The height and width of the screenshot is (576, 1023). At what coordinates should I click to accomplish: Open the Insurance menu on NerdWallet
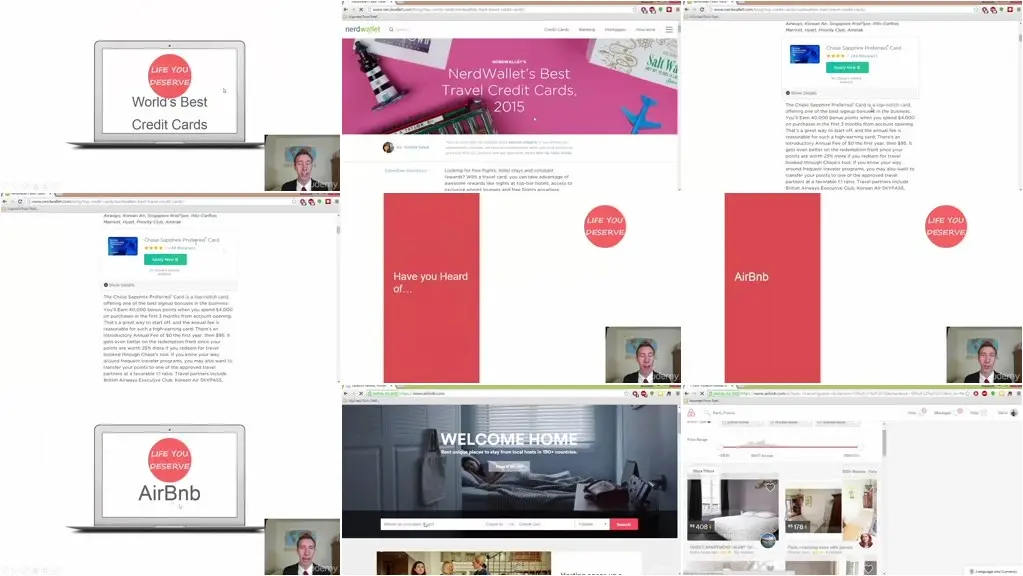[645, 29]
